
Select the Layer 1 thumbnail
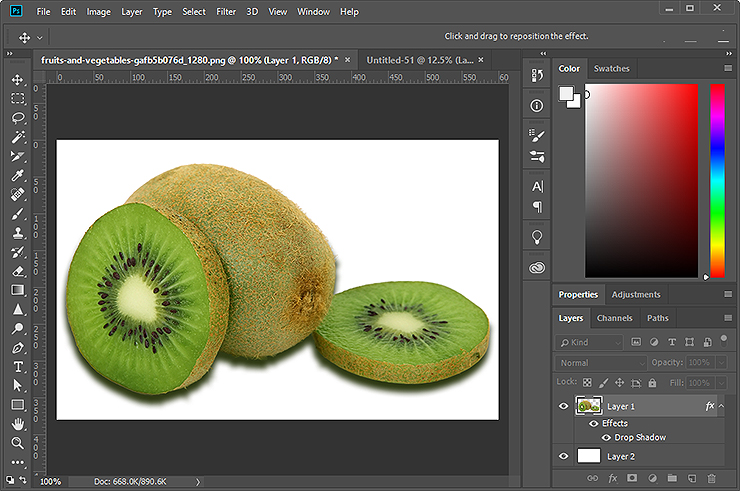point(588,406)
